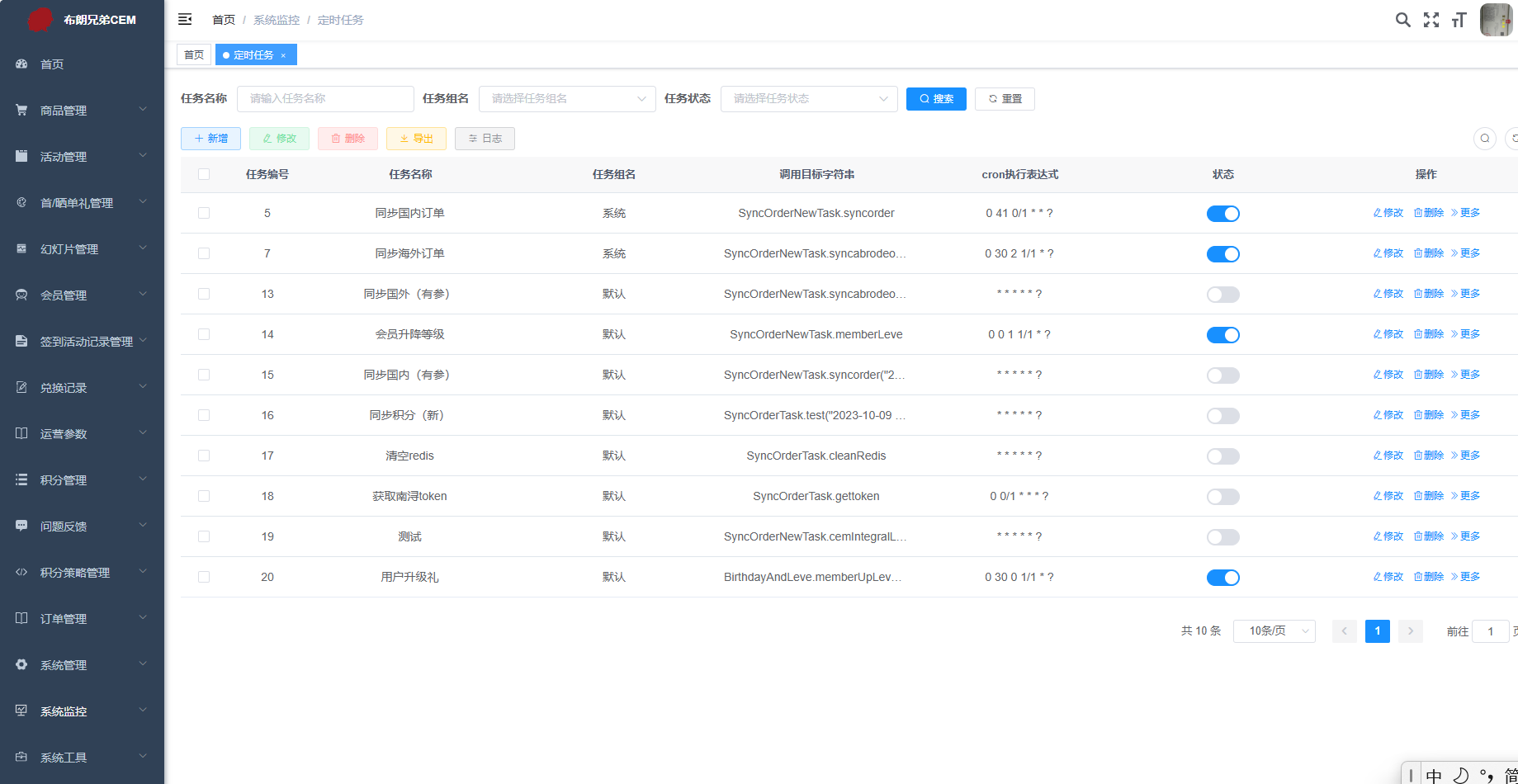Select checkbox for task 同步国内订单
The width and height of the screenshot is (1518, 784).
pos(204,213)
